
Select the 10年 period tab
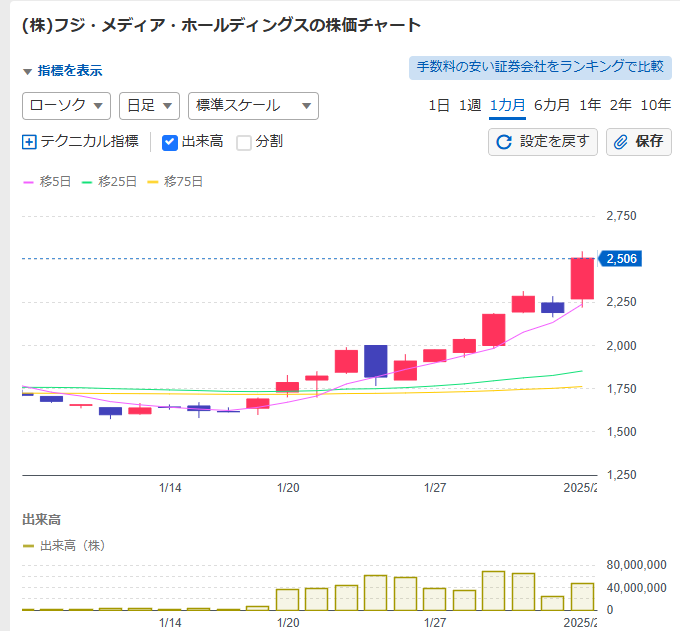point(656,105)
